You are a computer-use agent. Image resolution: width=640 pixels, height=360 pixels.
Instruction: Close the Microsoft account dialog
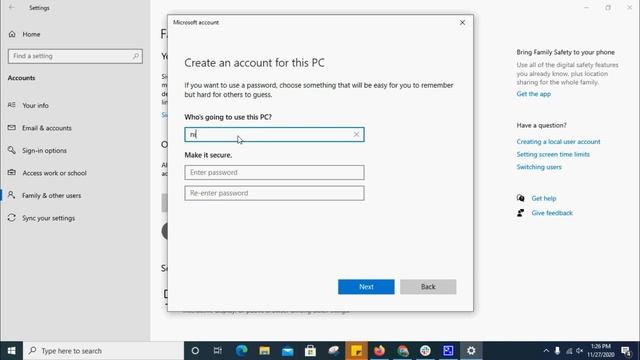pos(462,22)
